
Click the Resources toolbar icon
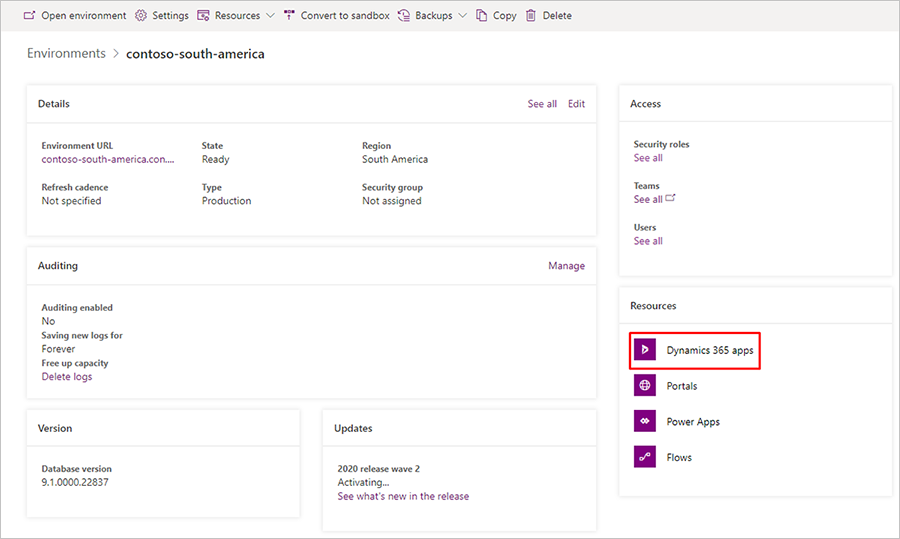(x=203, y=15)
